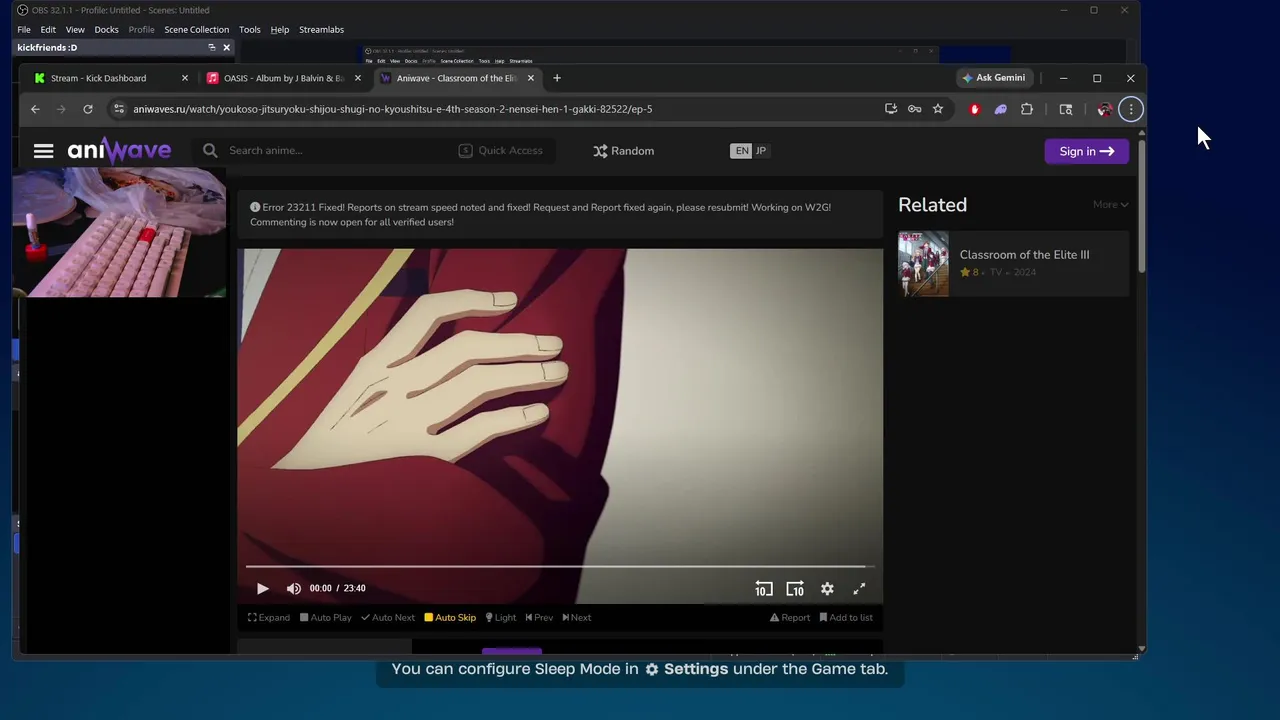Open purple ghost extension
This screenshot has height=720, width=1280.
pyautogui.click(x=1000, y=109)
